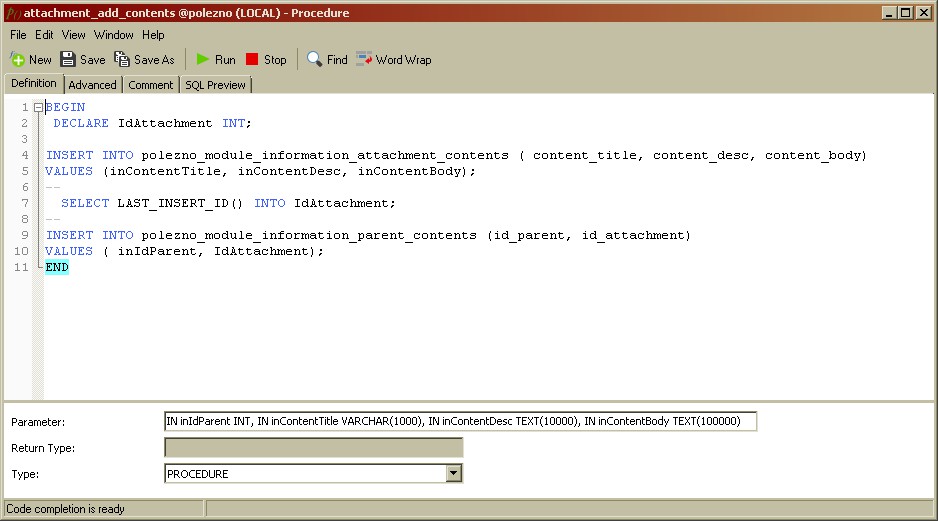Open the View menu

(74, 35)
